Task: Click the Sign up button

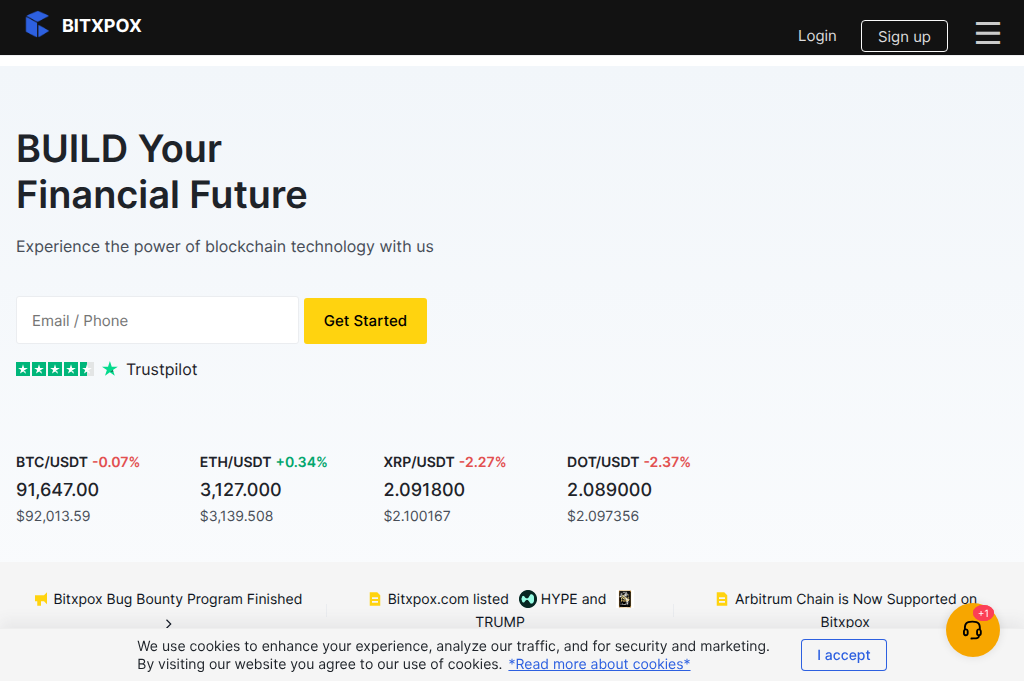Action: [x=903, y=35]
